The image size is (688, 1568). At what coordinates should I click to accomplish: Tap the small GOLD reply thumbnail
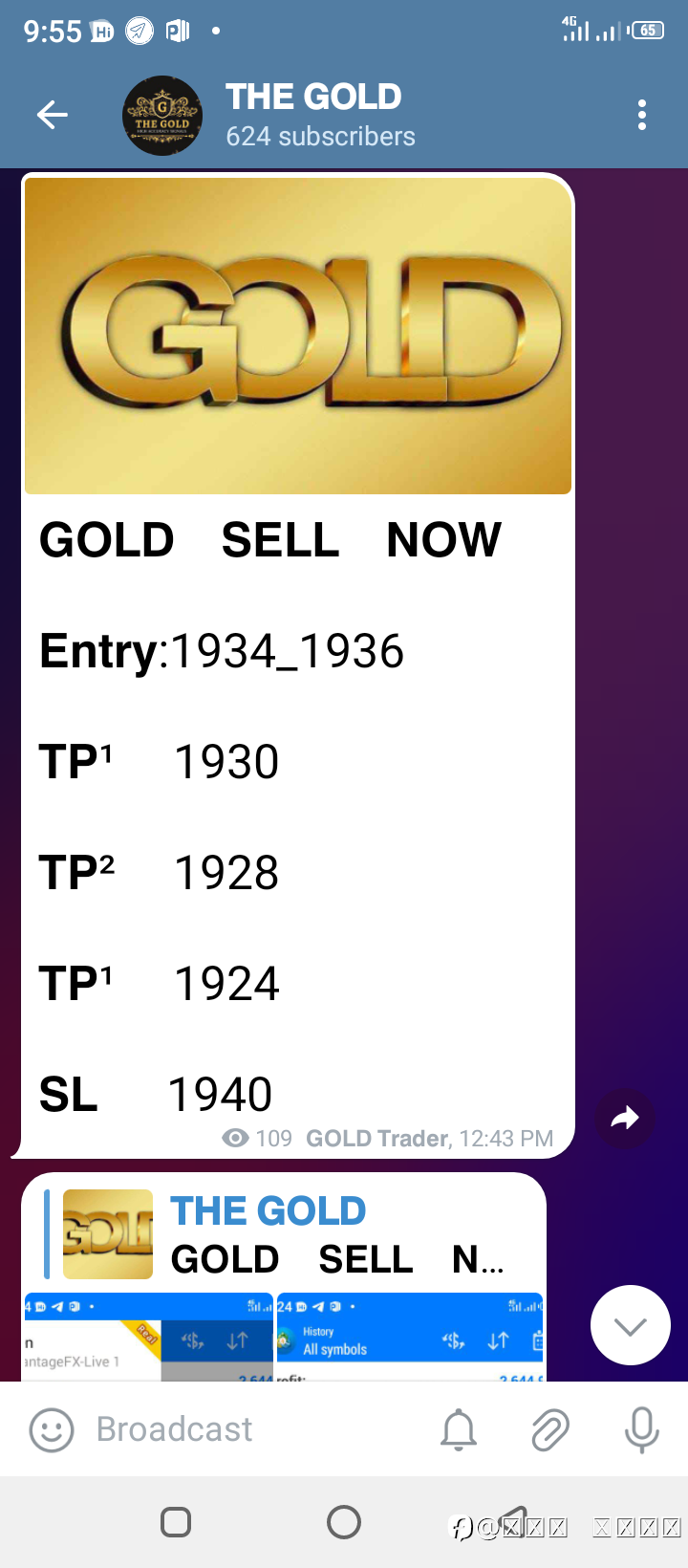pos(108,1234)
